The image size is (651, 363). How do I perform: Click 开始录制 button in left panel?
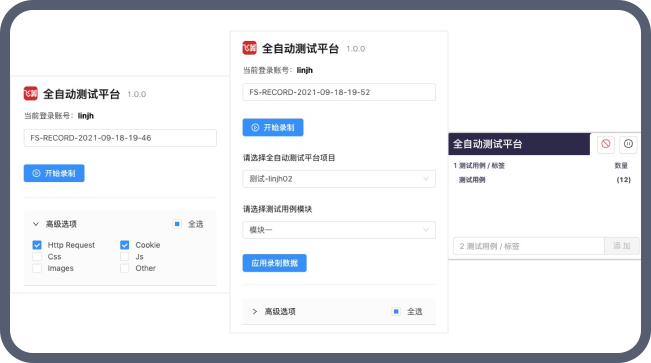[54, 173]
